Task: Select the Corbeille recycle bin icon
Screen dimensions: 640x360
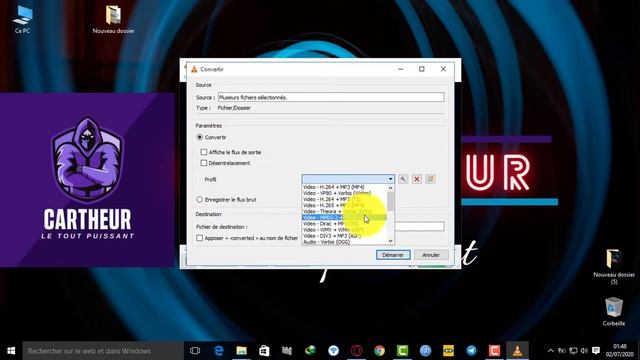Action: click(613, 311)
